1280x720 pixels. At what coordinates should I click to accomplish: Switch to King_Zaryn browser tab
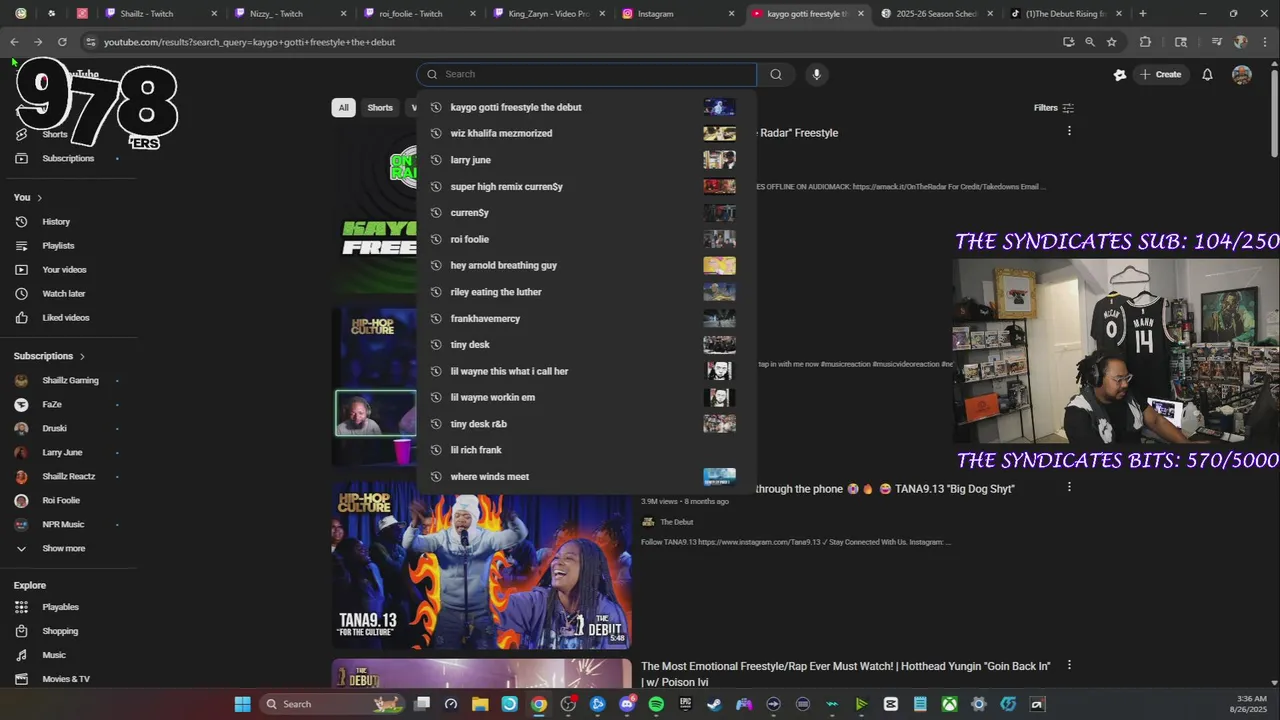(x=548, y=14)
